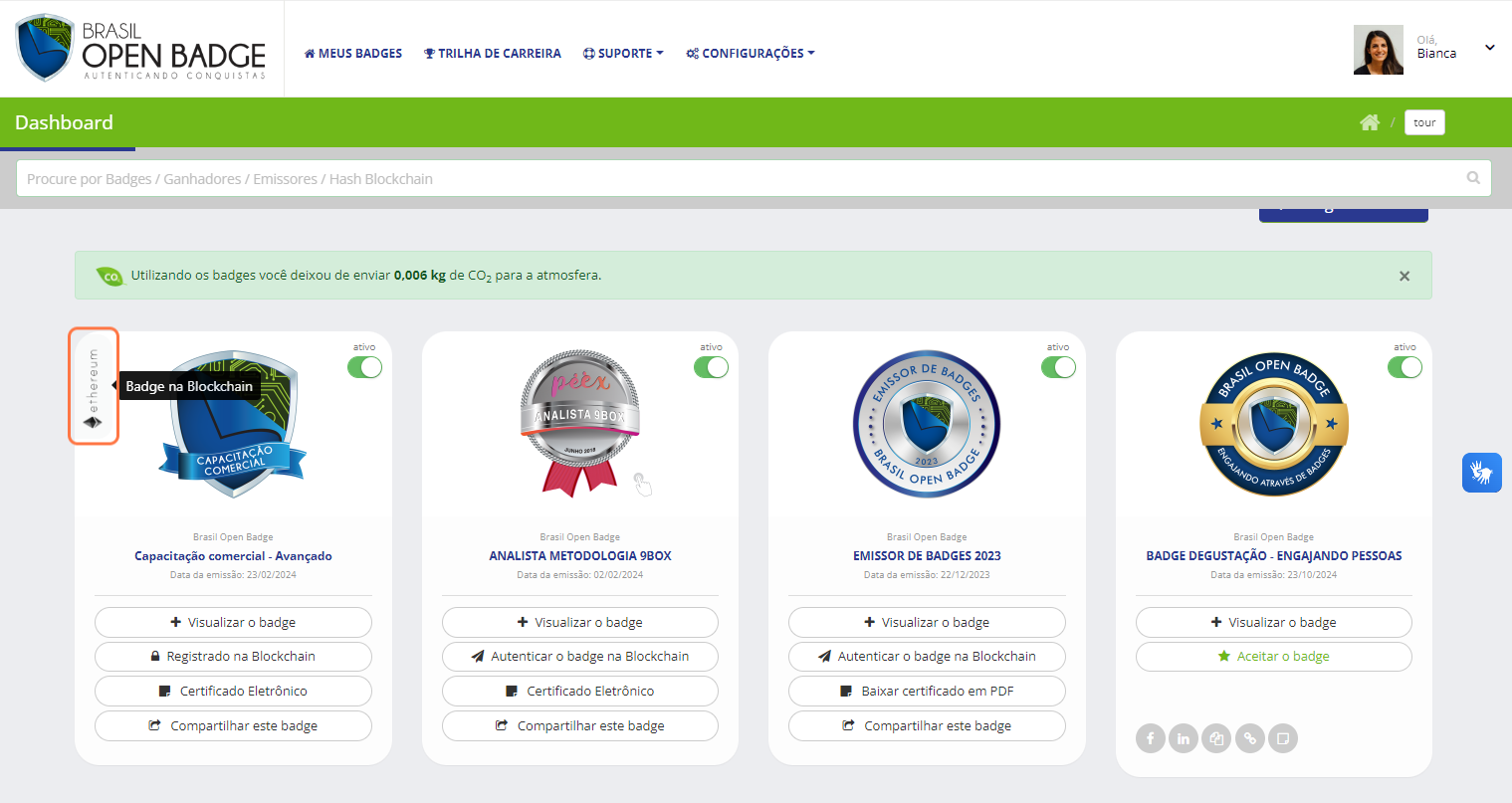This screenshot has width=1512, height=803.
Task: Click Bianca's profile photo
Action: 1379,50
